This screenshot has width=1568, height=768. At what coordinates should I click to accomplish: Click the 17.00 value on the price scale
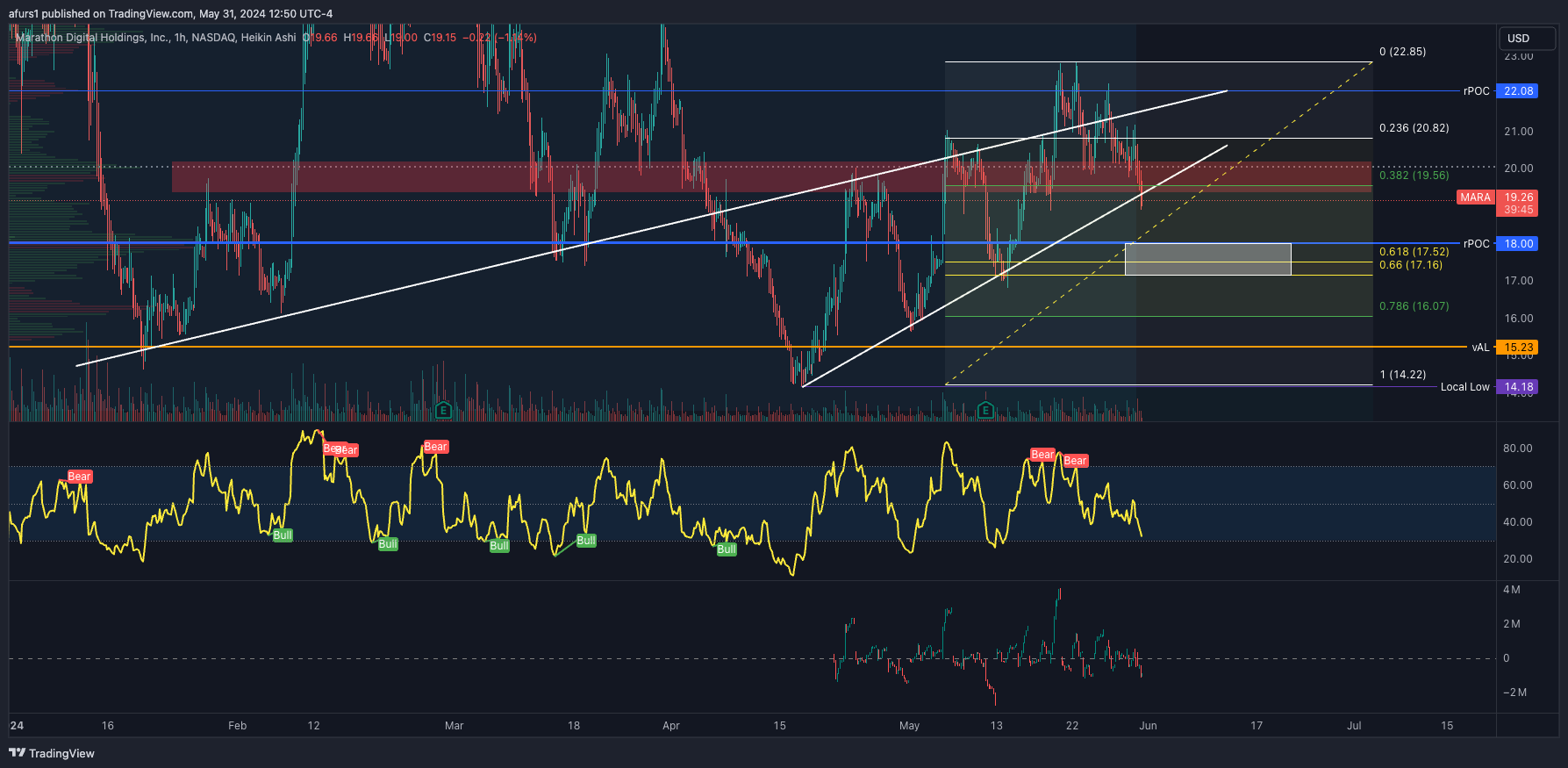[1519, 281]
